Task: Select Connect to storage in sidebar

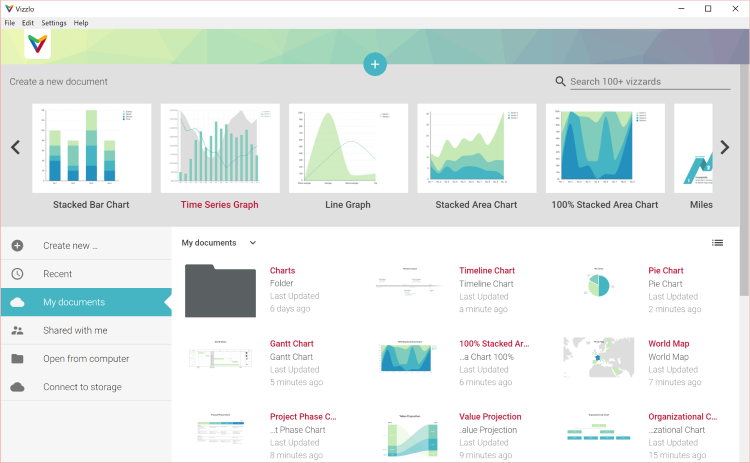Action: pyautogui.click(x=86, y=387)
